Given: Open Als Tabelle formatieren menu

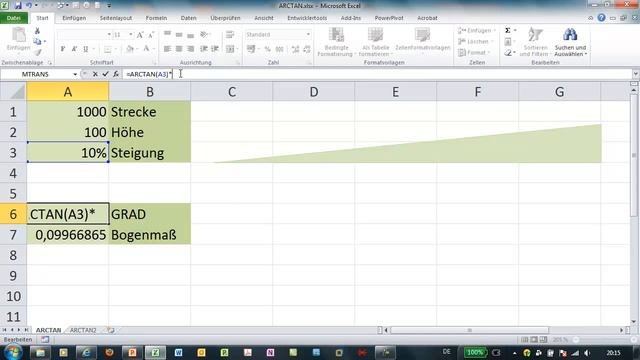Looking at the screenshot, I should click(375, 42).
